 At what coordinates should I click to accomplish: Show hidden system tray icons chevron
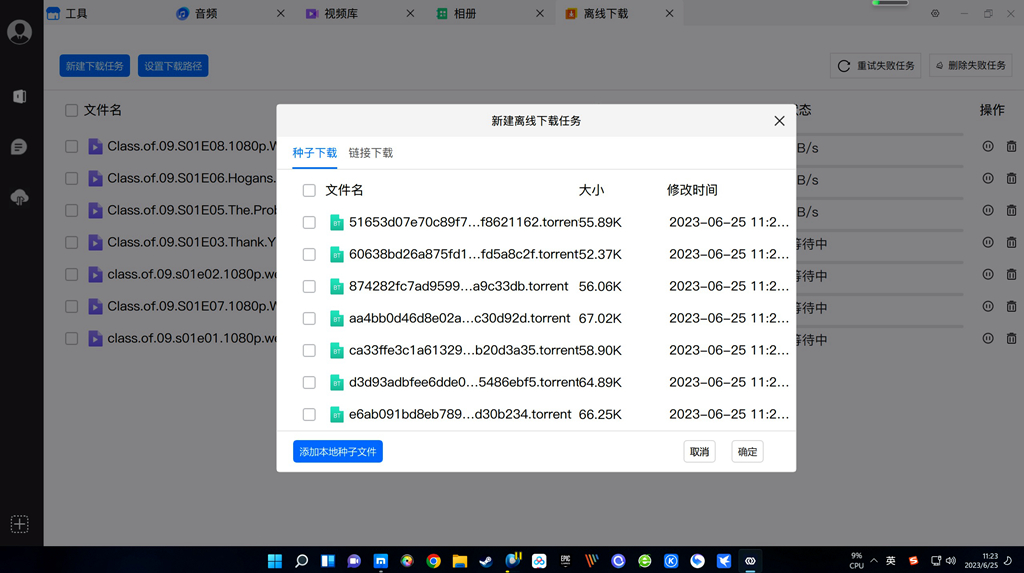(x=874, y=561)
